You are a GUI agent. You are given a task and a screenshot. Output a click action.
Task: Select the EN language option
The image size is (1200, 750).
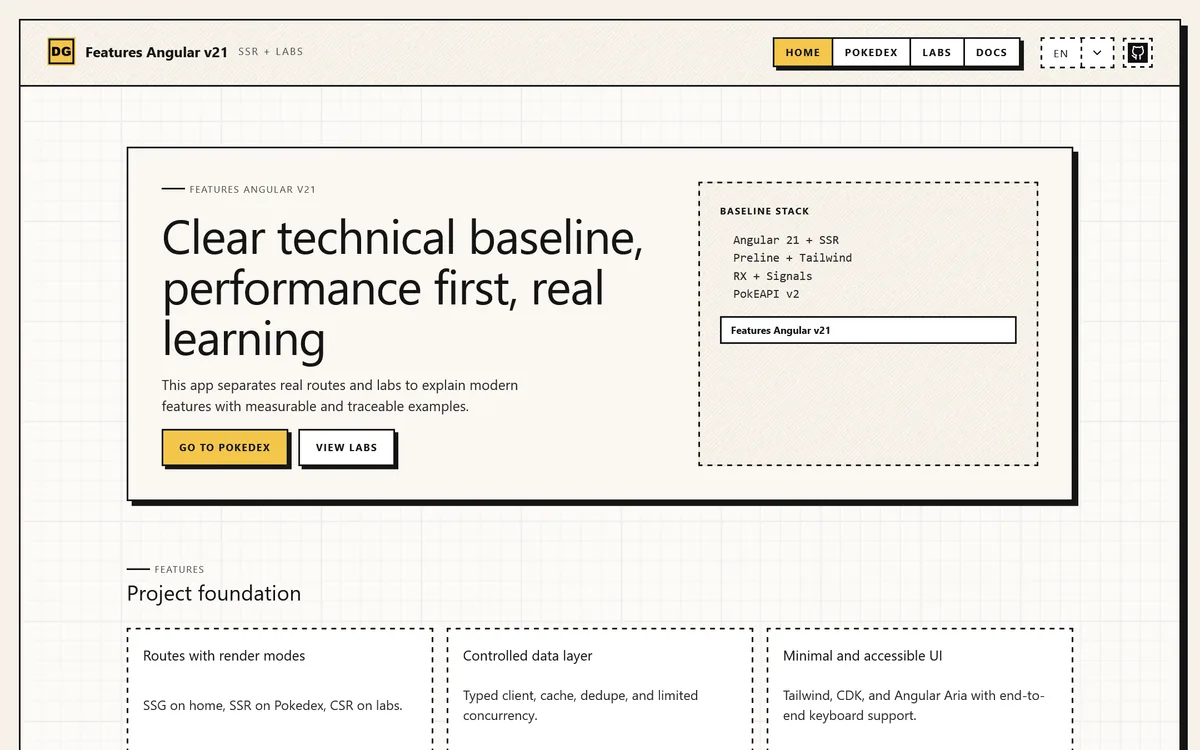click(x=1061, y=53)
